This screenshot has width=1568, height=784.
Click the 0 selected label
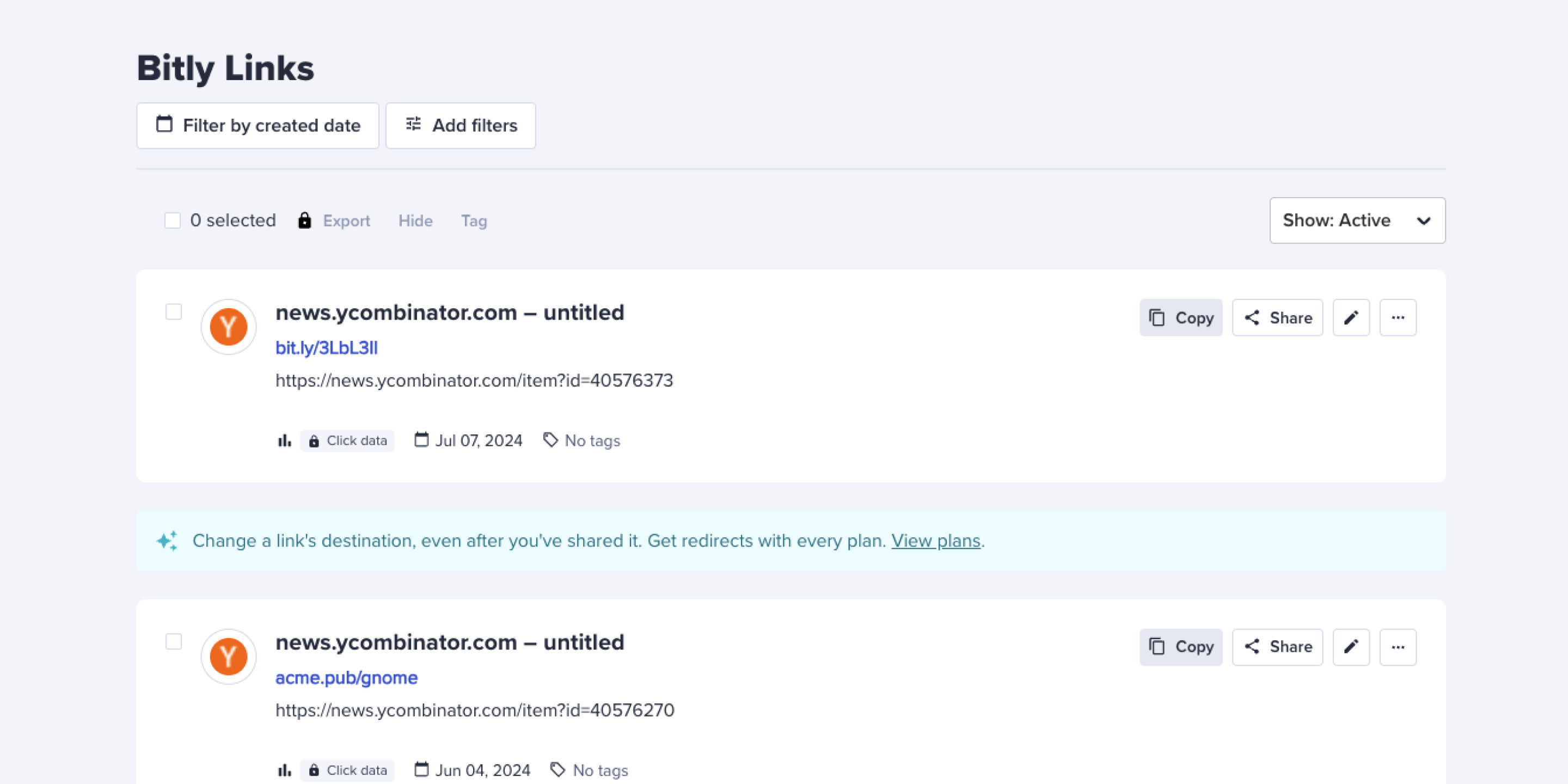point(233,220)
